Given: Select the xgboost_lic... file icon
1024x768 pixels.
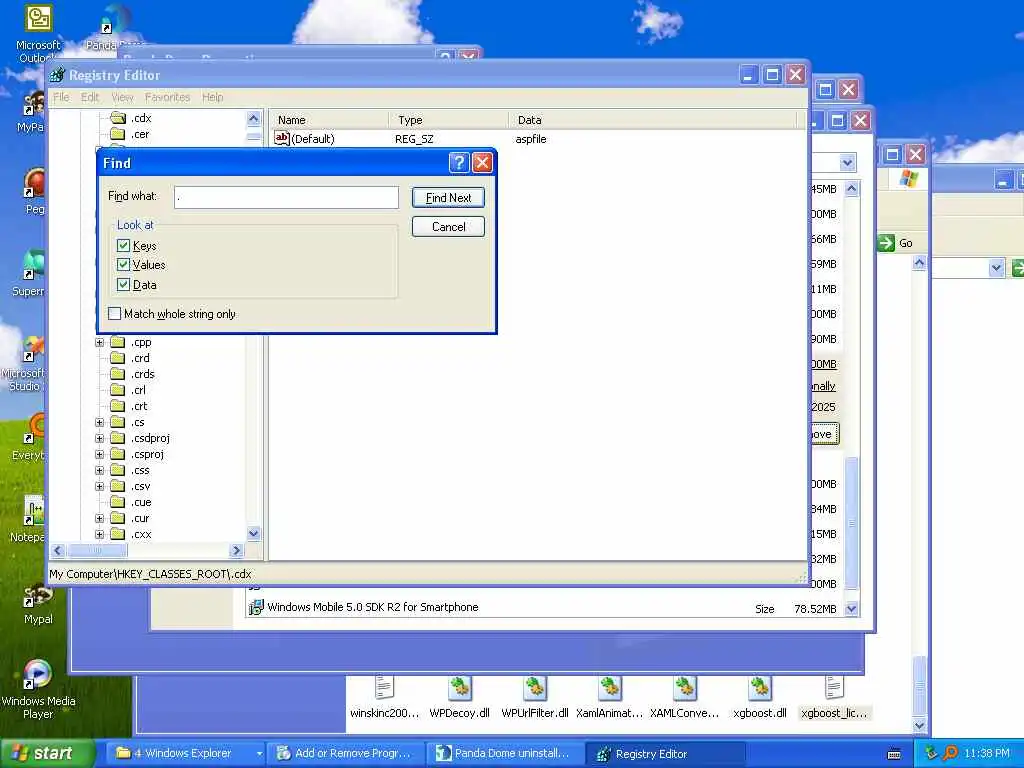Looking at the screenshot, I should pos(834,688).
